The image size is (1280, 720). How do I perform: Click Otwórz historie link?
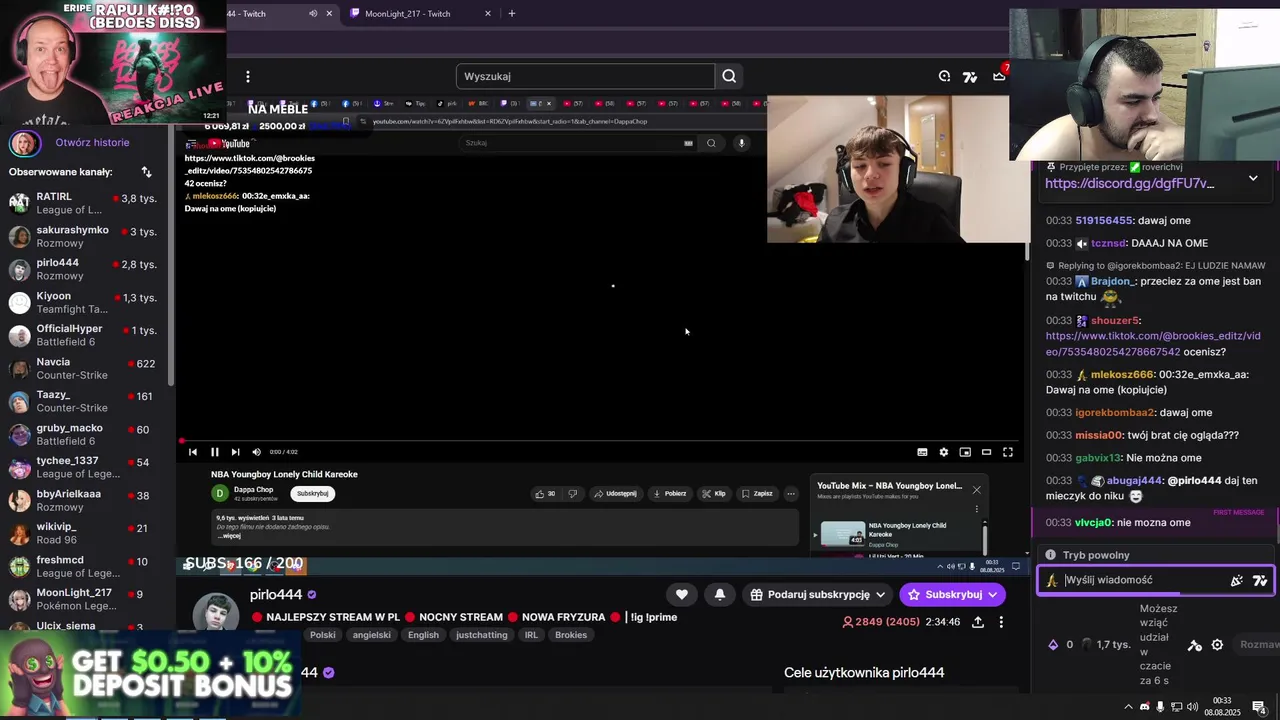pyautogui.click(x=92, y=143)
